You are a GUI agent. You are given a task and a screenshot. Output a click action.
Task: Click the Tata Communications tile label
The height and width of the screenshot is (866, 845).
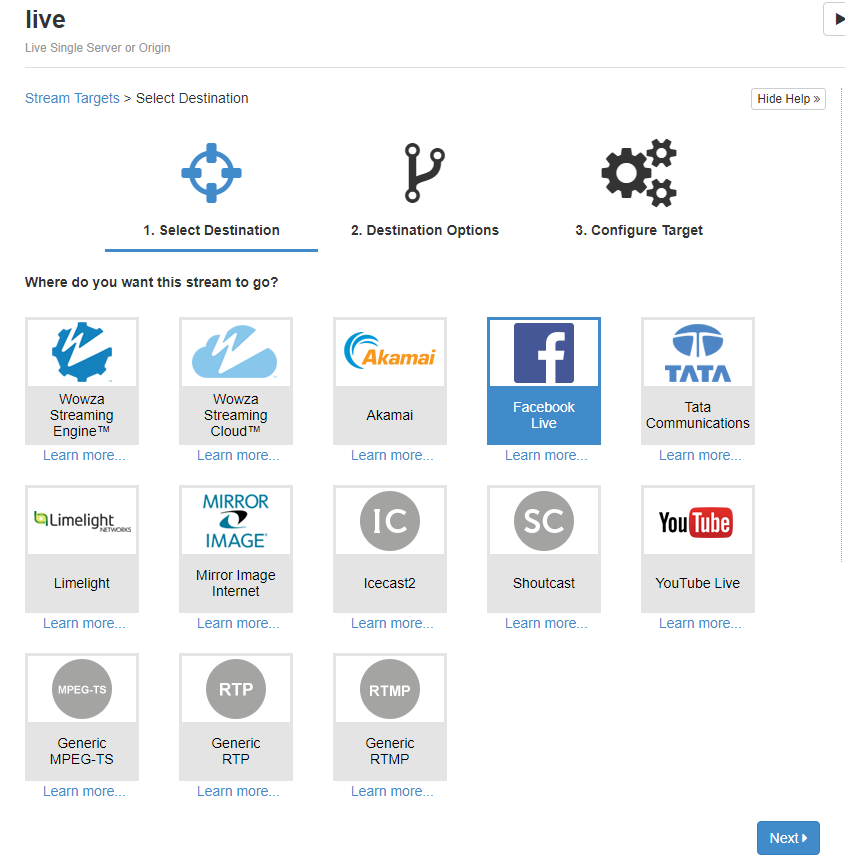[698, 415]
